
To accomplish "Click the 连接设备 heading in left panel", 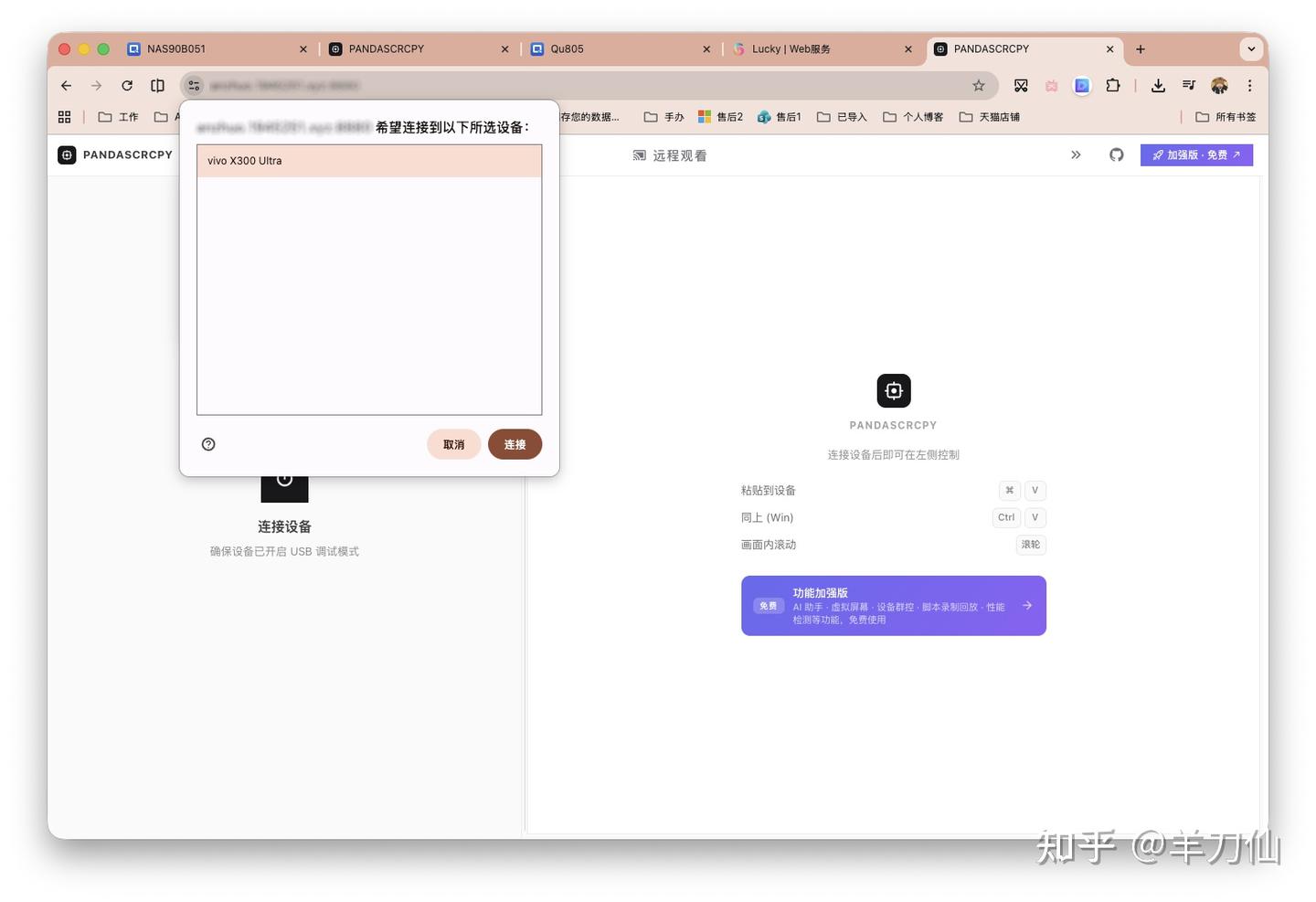I will (x=284, y=526).
